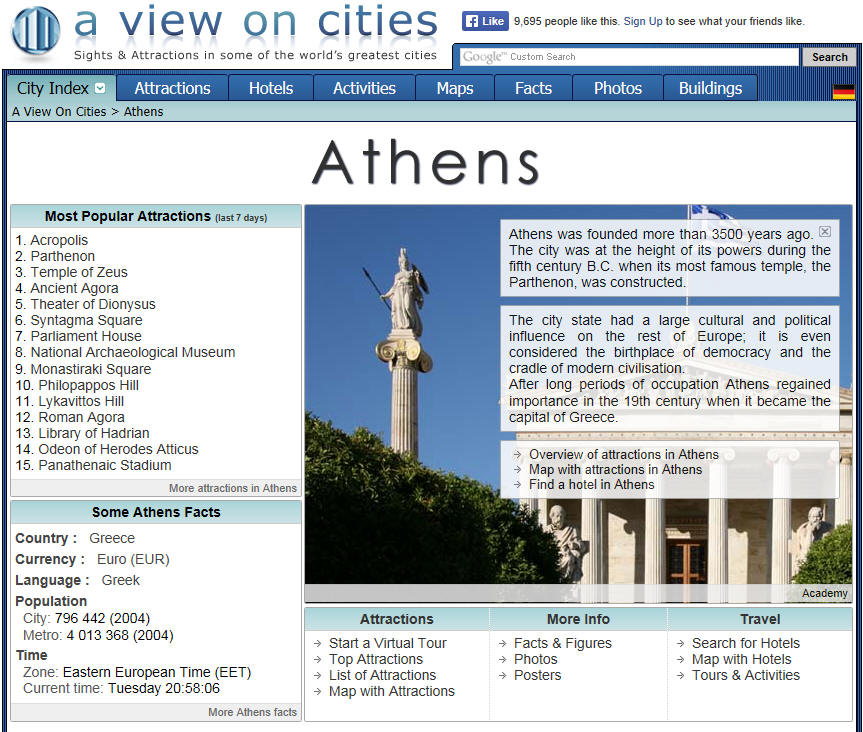The image size is (863, 732).
Task: Open Philopappos Hill link
Action: [x=89, y=385]
